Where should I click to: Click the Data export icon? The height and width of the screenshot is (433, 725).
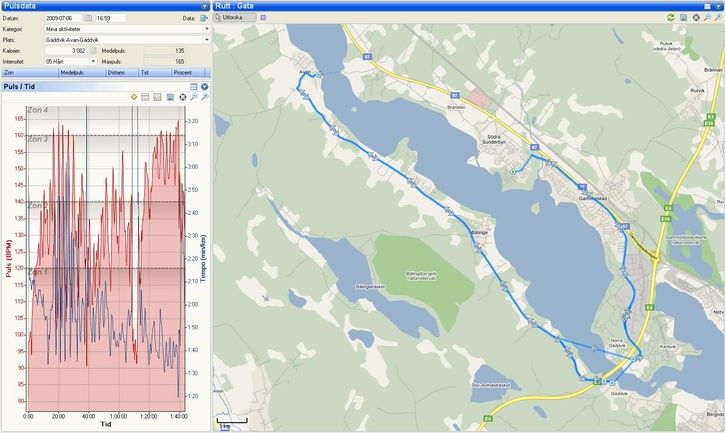(x=204, y=18)
